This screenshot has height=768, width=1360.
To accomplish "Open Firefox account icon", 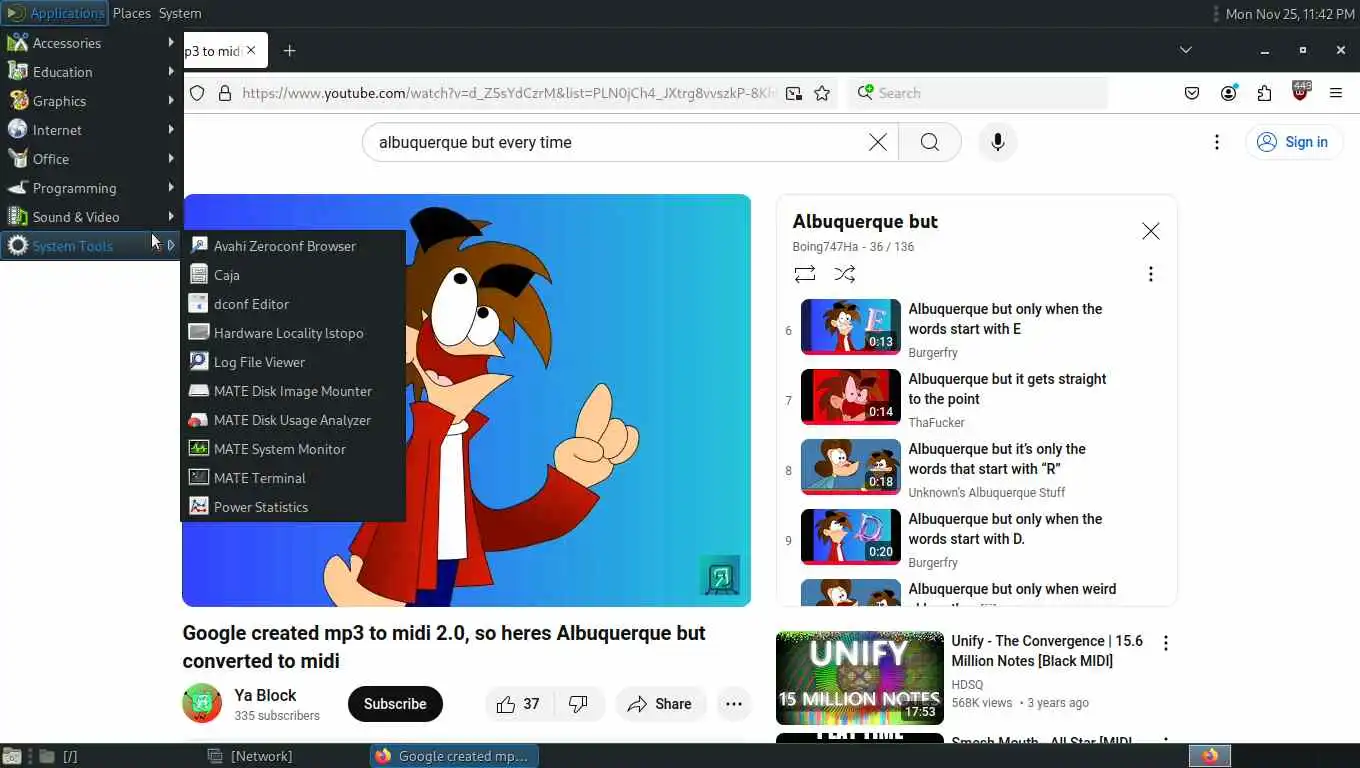I will pos(1229,93).
